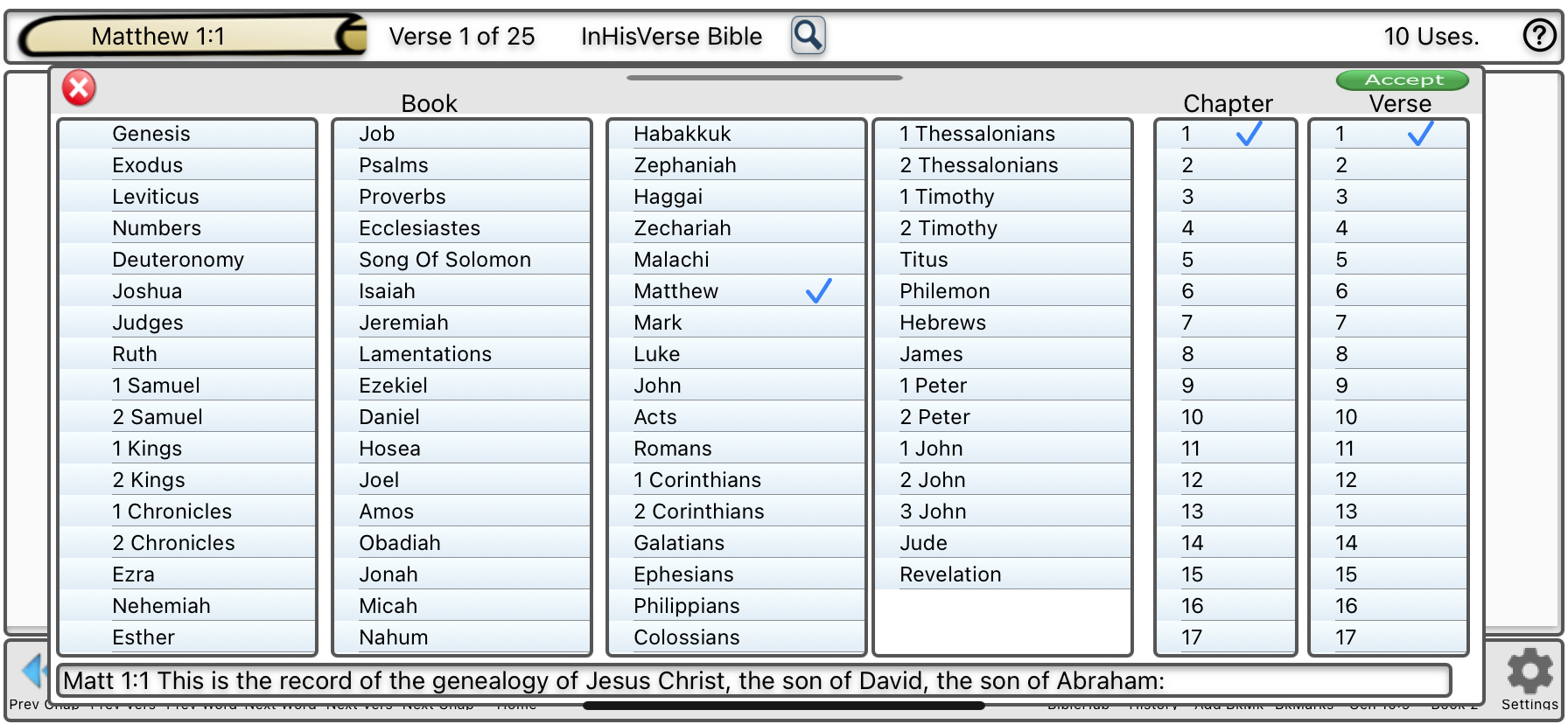Click the magnifying glass search icon

coord(808,36)
